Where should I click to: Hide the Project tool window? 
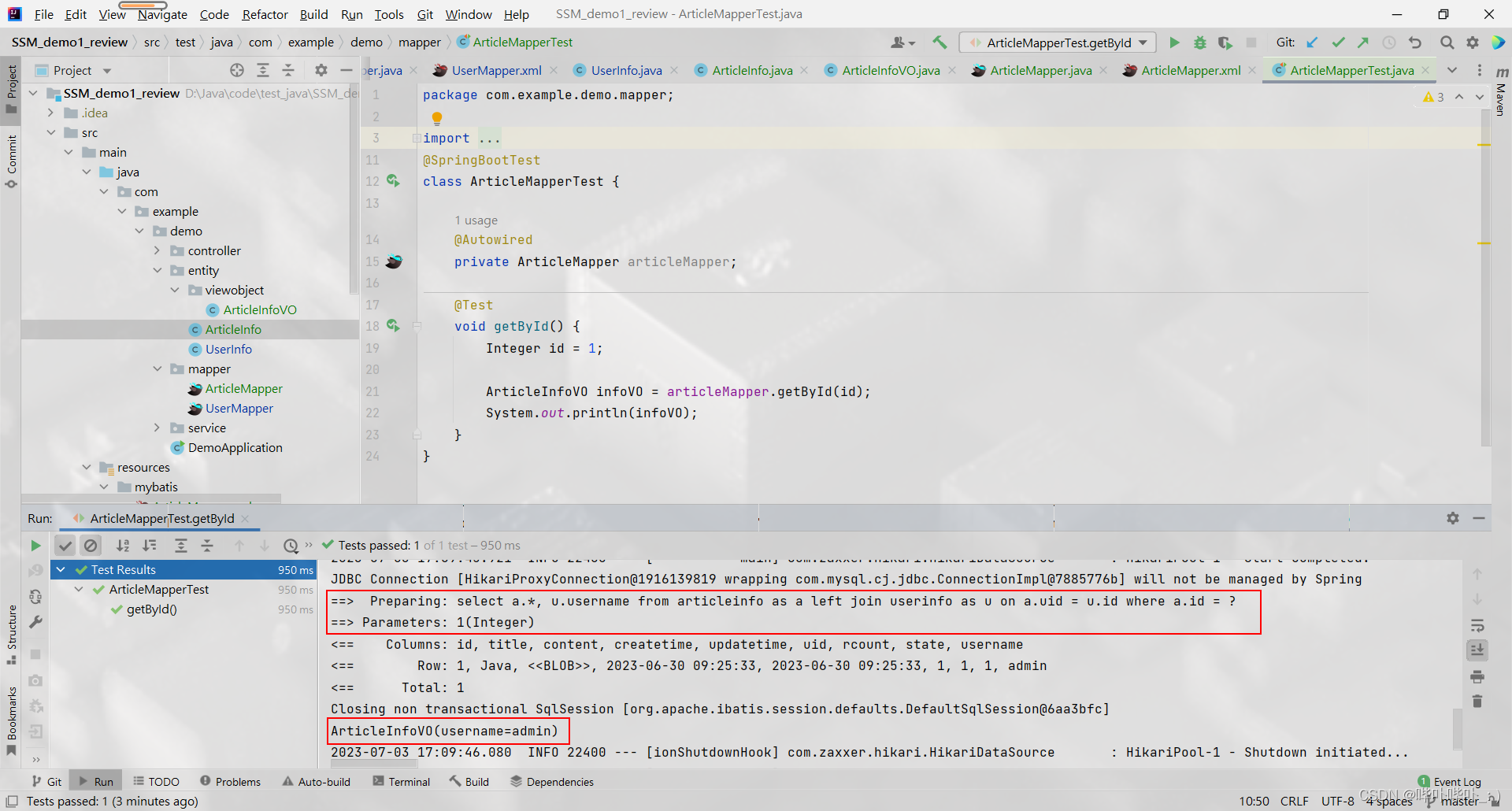[346, 70]
